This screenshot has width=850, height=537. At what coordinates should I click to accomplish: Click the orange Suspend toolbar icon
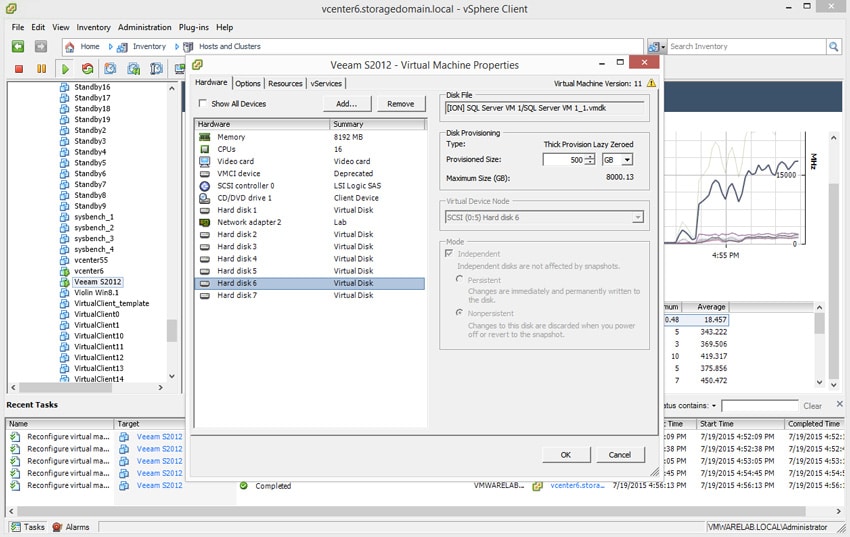tap(41, 69)
